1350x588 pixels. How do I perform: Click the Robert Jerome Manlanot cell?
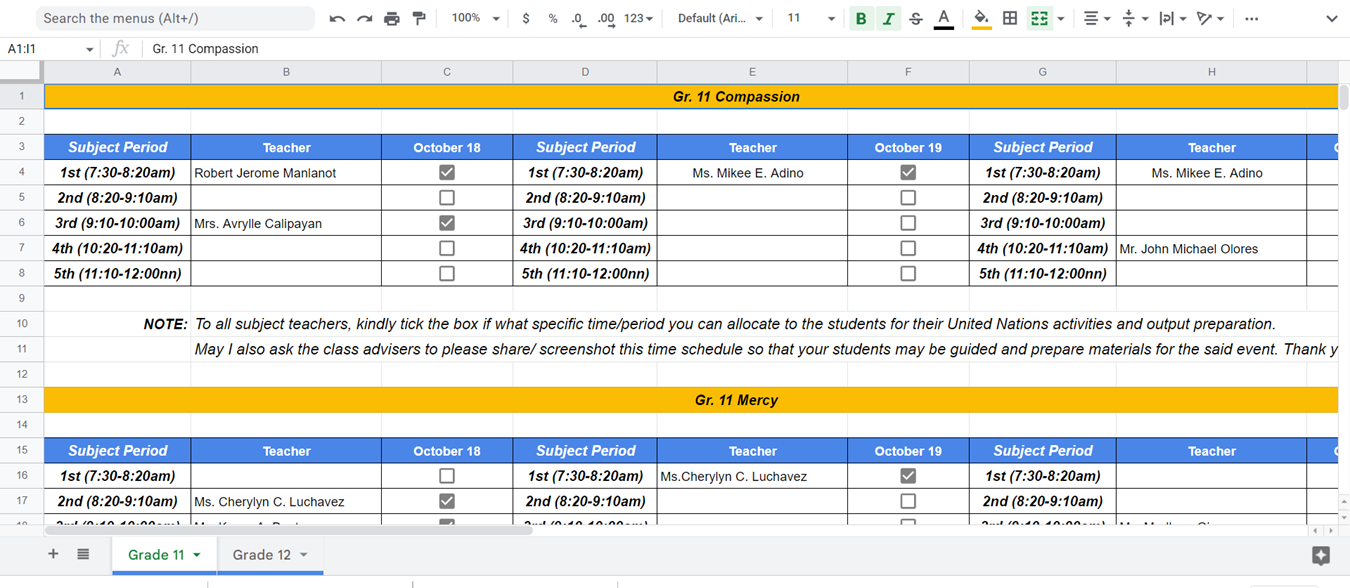pyautogui.click(x=286, y=173)
